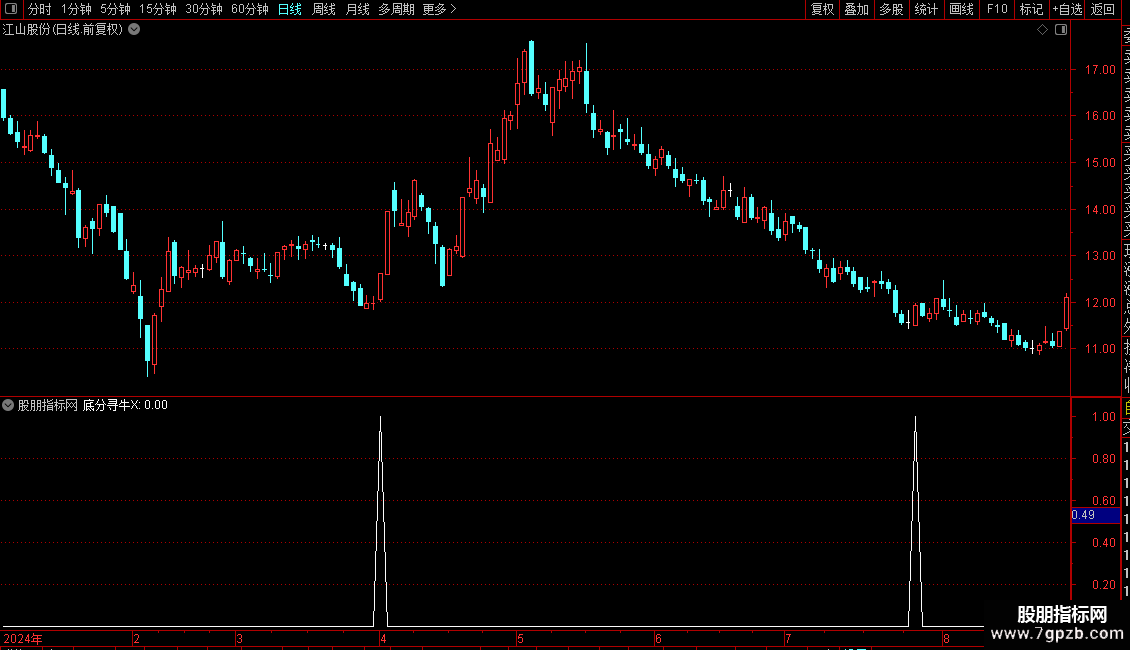
Task: Open the 多周期 multi-period view
Action: [396, 9]
